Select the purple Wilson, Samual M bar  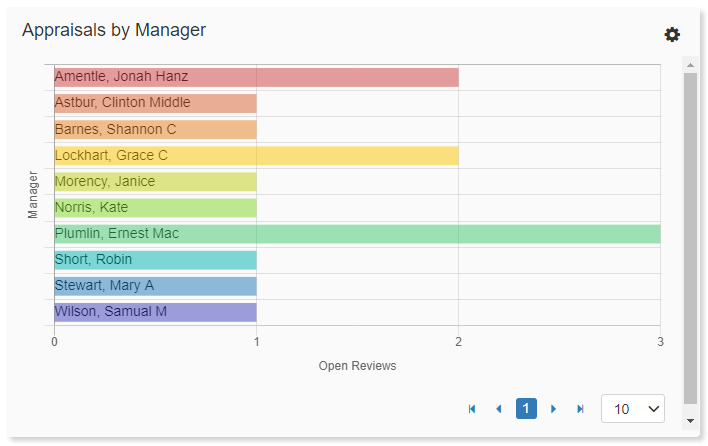click(155, 312)
